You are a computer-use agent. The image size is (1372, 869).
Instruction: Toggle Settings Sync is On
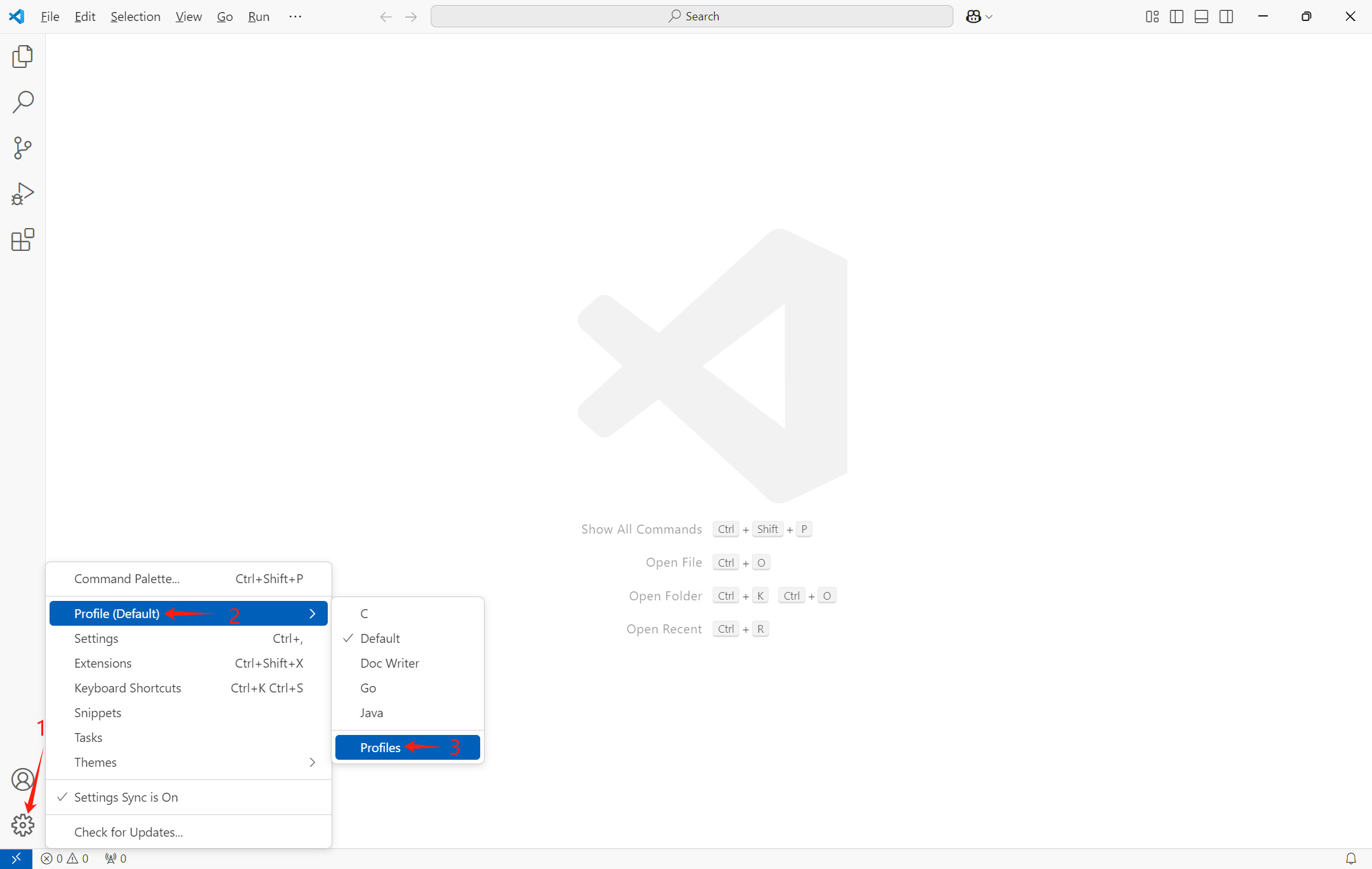(126, 797)
